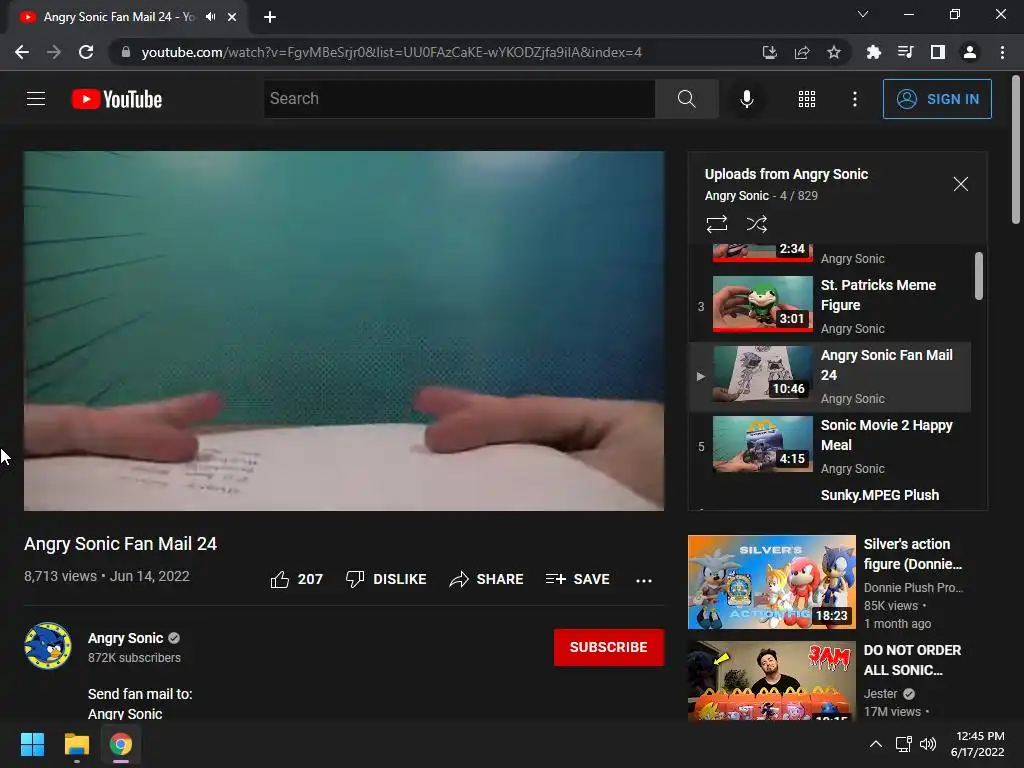Bookmark this page with the star
The image size is (1024, 768).
click(833, 52)
